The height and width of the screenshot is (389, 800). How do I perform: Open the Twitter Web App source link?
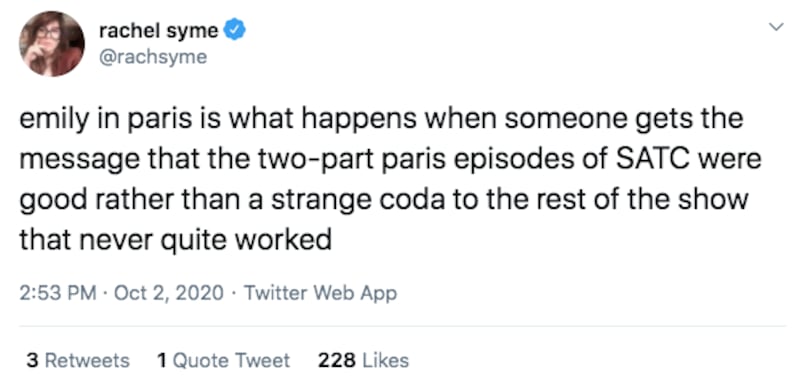[320, 293]
